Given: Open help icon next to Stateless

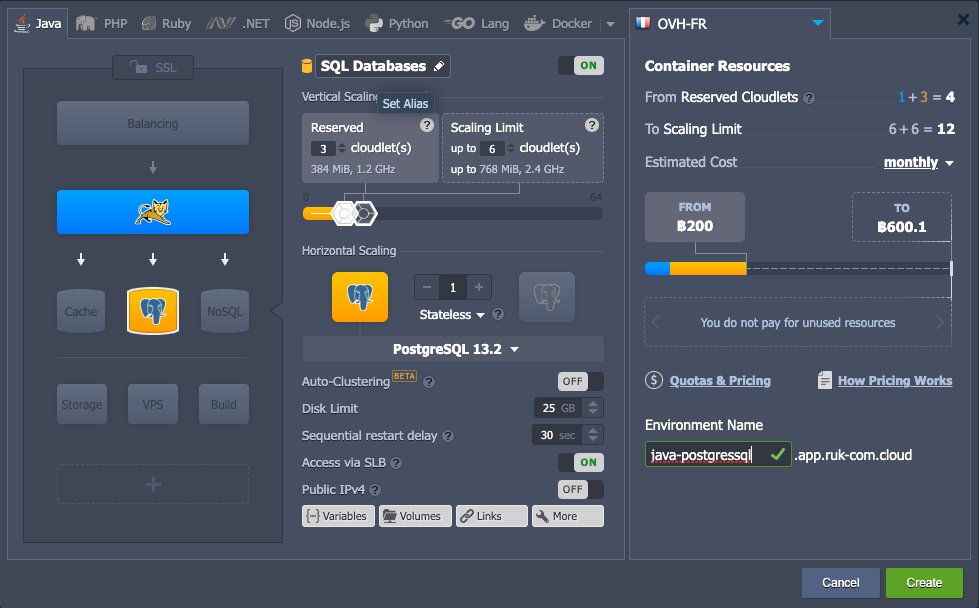Looking at the screenshot, I should coord(498,314).
